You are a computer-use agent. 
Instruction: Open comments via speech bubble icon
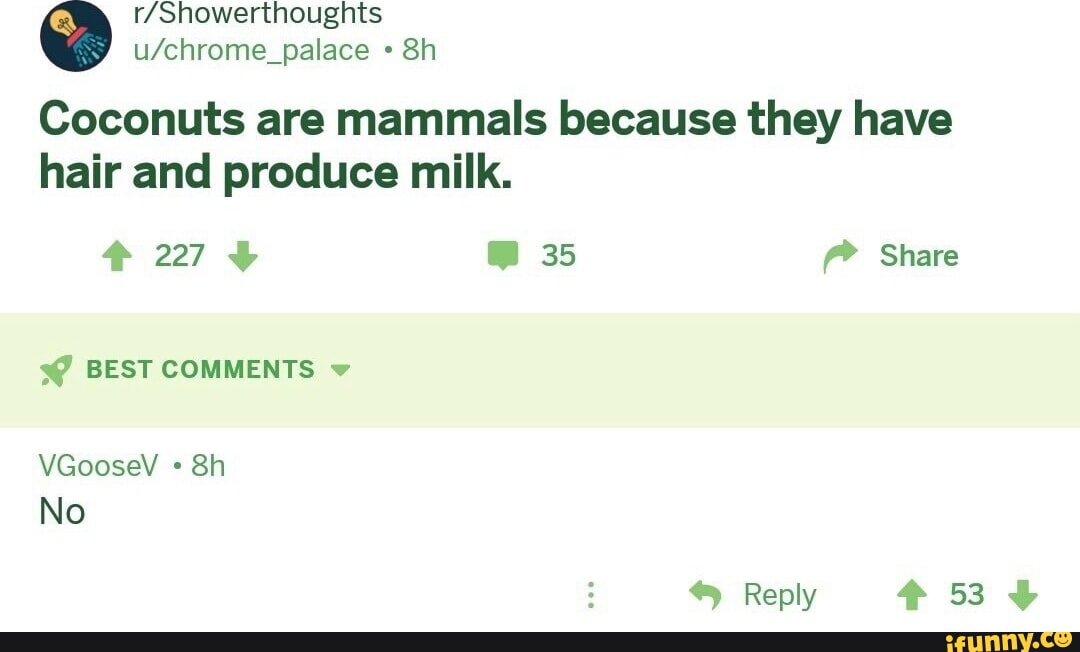502,257
